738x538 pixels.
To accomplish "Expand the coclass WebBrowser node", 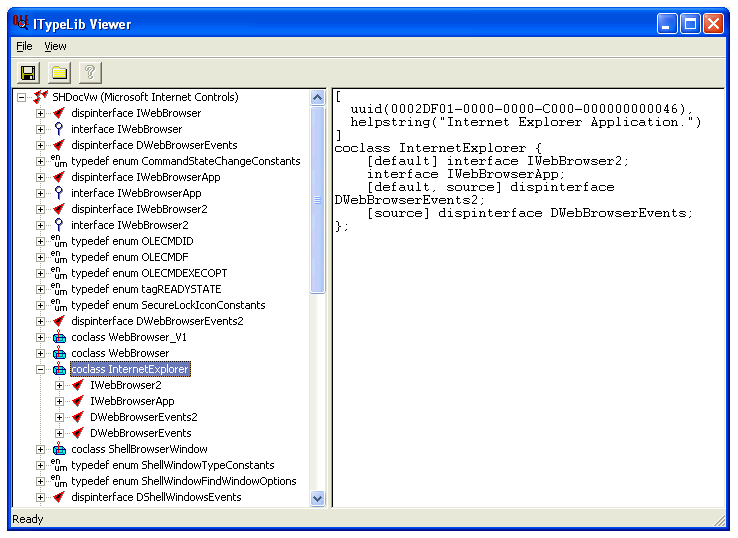I will (x=41, y=353).
